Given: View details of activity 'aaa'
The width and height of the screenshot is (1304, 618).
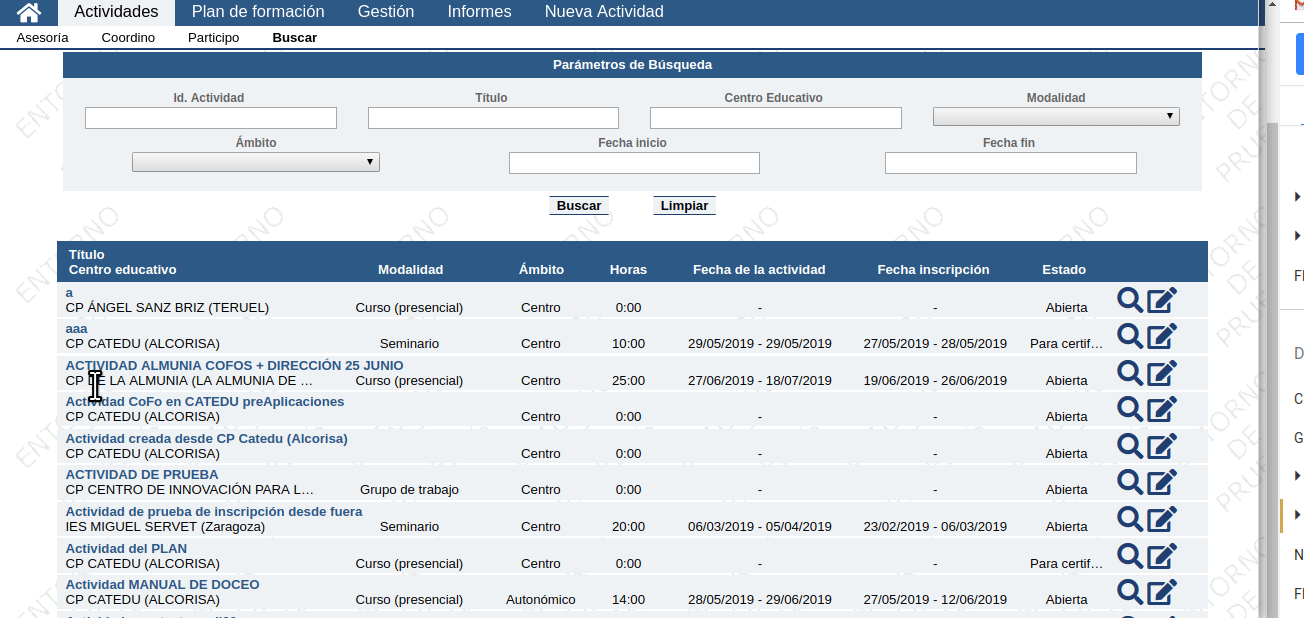Looking at the screenshot, I should [x=1130, y=336].
